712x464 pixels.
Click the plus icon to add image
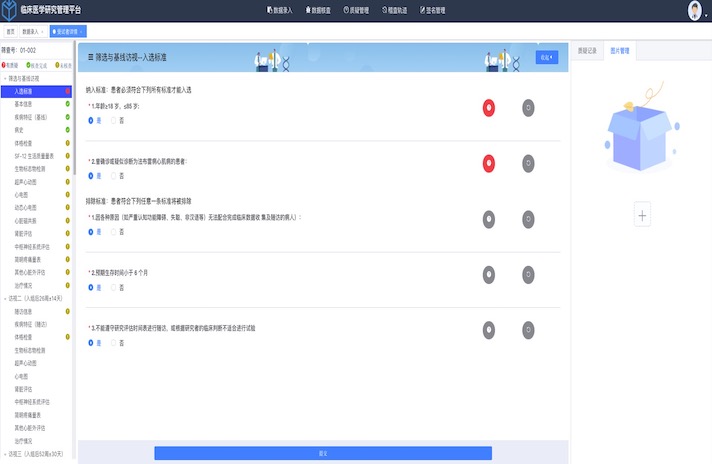coord(642,215)
